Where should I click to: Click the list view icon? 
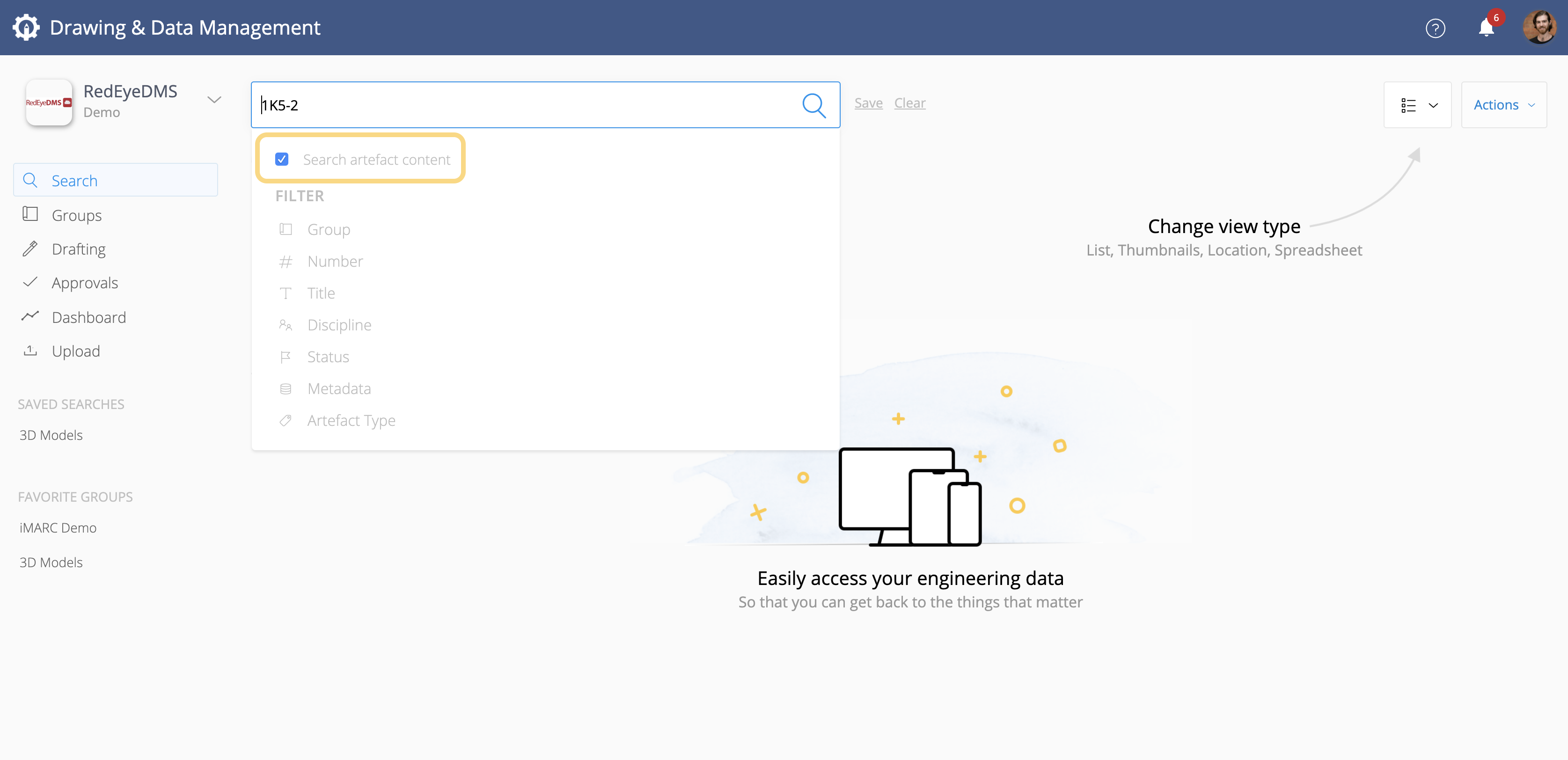1408,105
